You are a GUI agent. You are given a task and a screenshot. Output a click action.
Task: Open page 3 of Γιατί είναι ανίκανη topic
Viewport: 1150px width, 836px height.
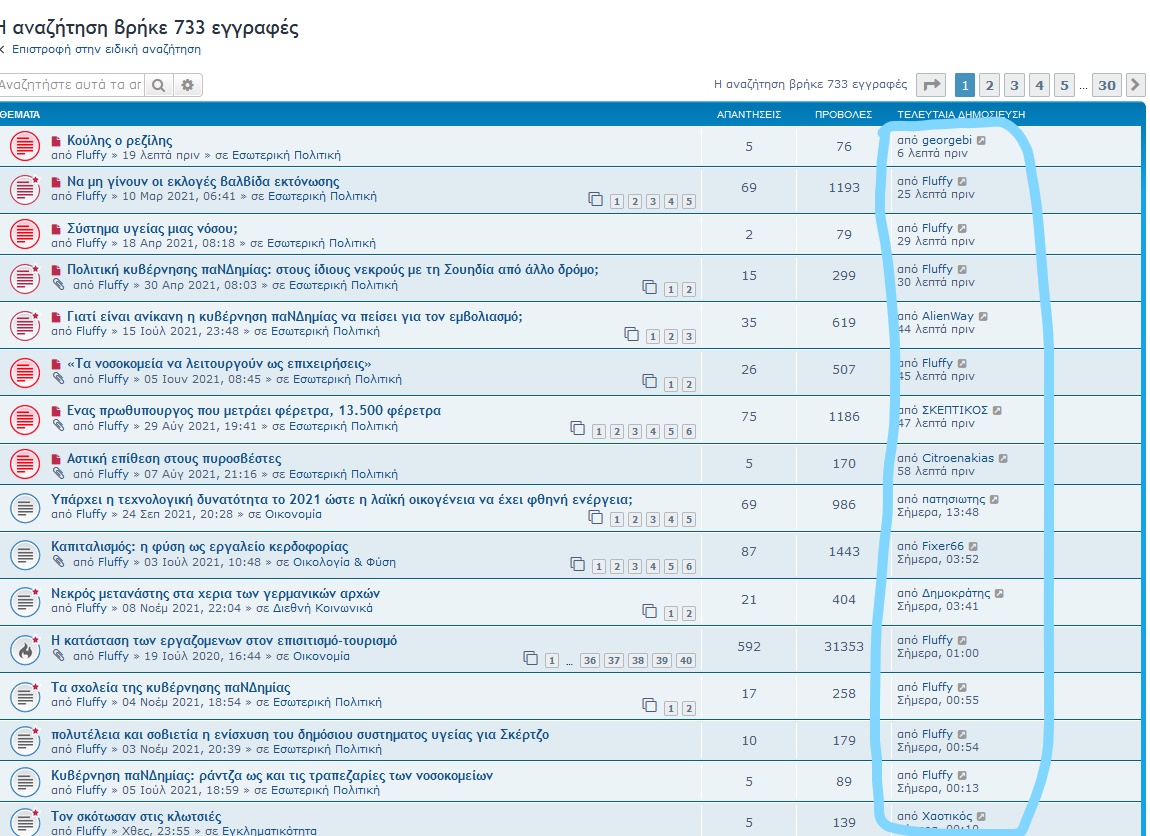pos(689,336)
